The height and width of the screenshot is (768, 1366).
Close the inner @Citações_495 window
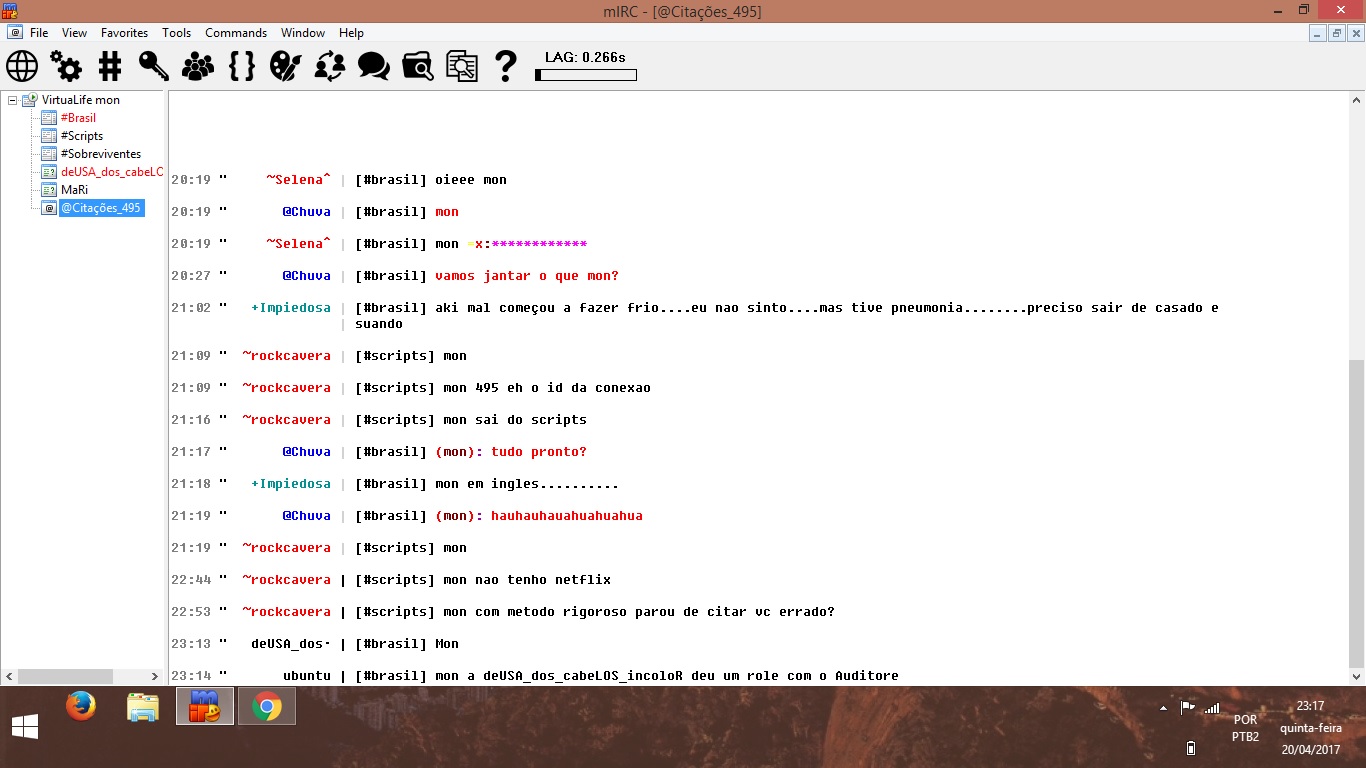1355,33
